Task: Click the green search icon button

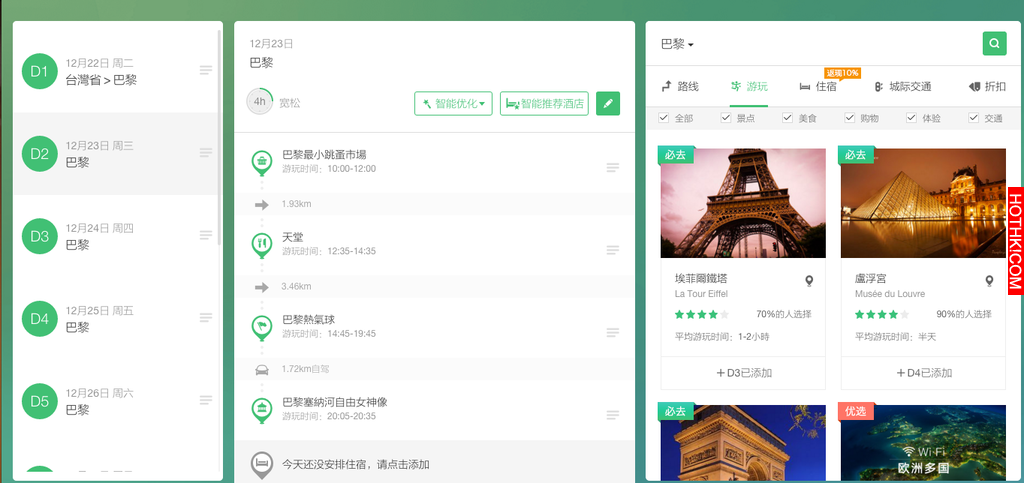Action: click(994, 44)
